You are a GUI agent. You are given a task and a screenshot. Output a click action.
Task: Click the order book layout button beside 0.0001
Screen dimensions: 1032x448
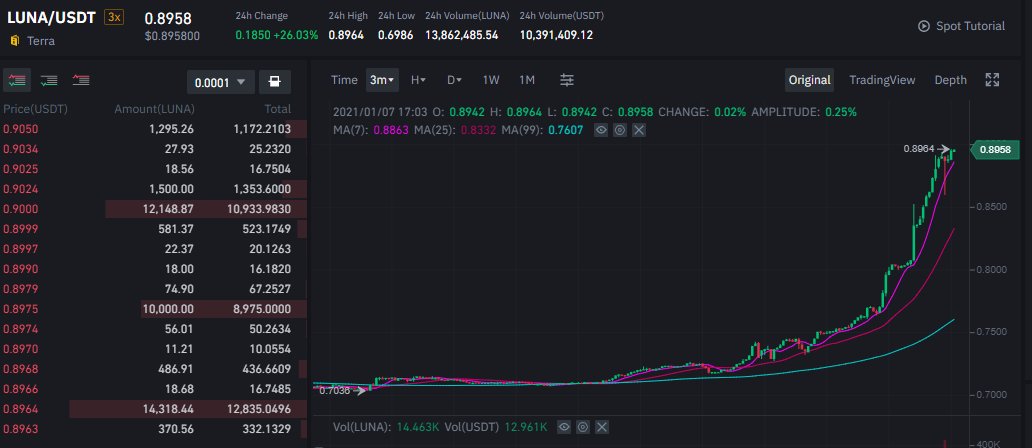[x=274, y=82]
